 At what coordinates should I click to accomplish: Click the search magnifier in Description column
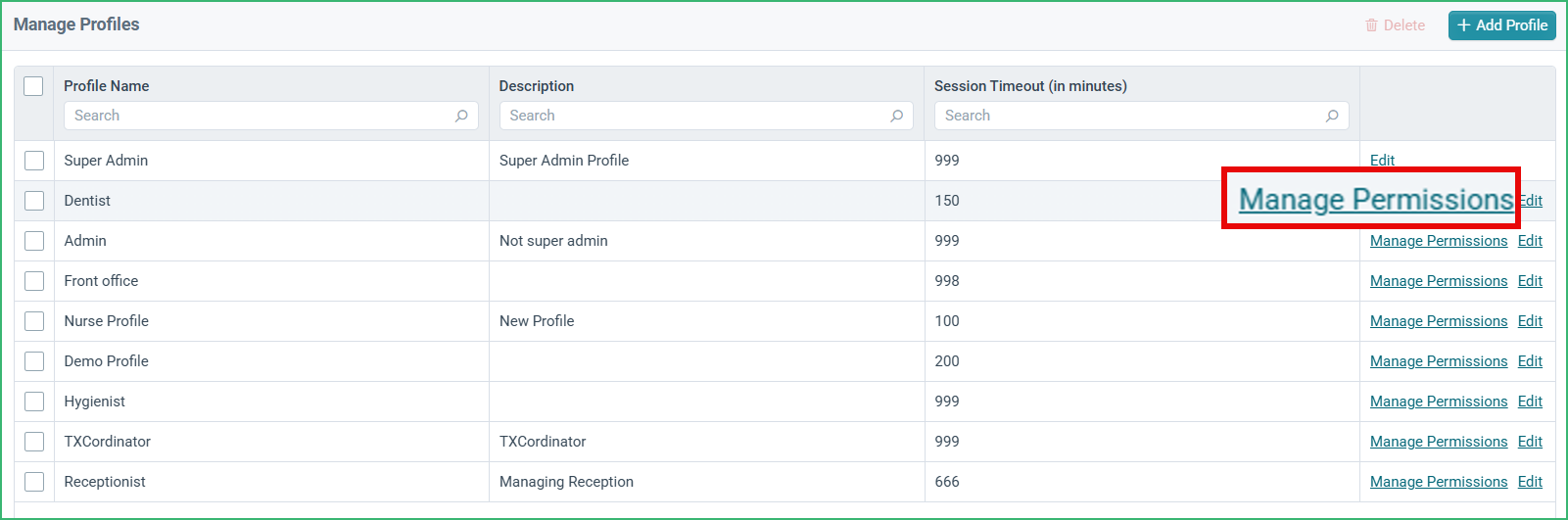(896, 116)
